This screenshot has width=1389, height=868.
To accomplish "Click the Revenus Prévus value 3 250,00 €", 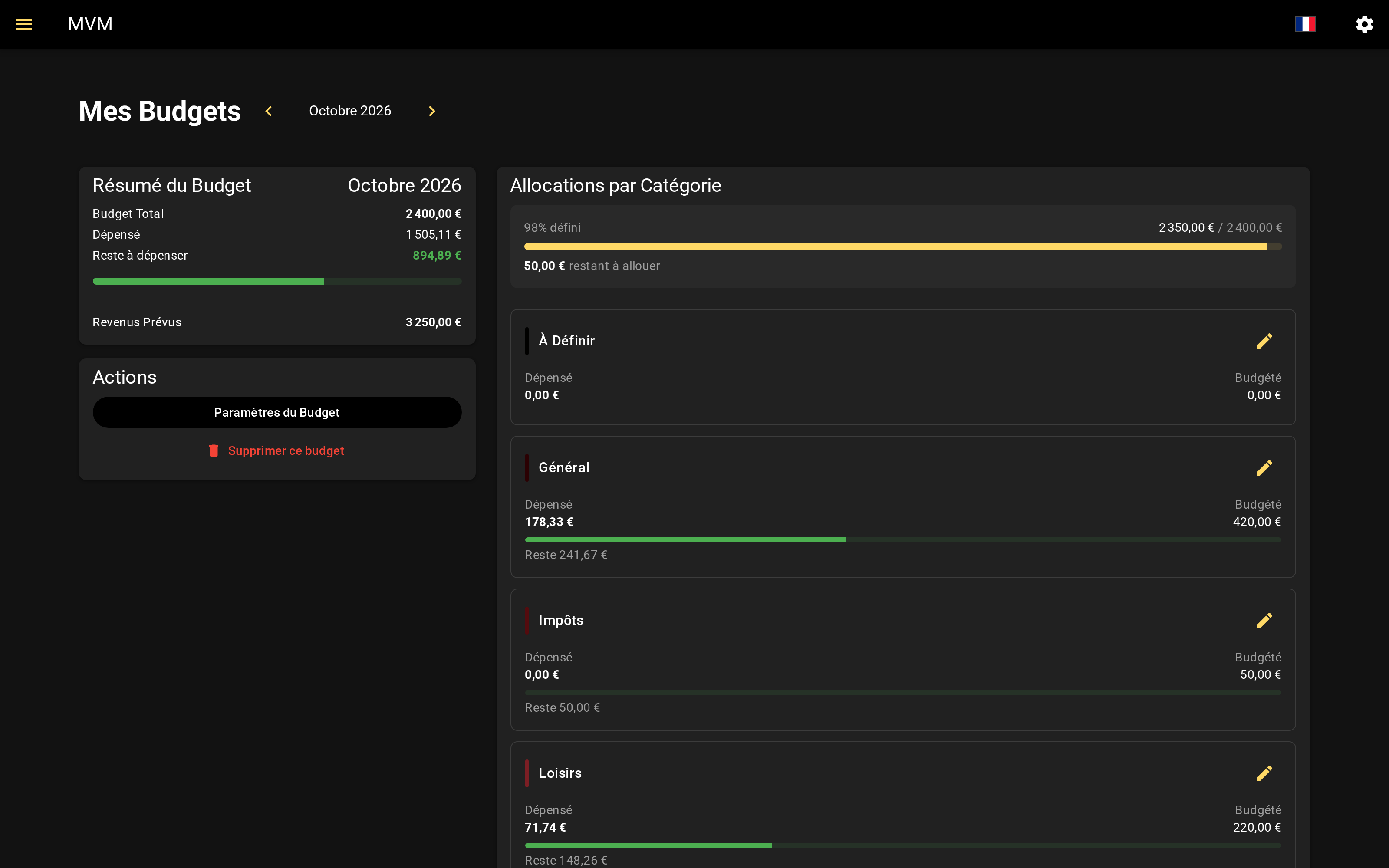I will [433, 322].
